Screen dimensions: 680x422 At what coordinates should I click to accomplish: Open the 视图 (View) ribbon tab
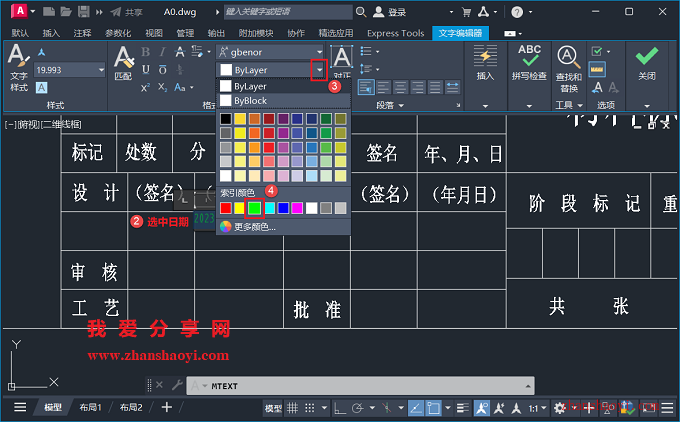point(154,33)
